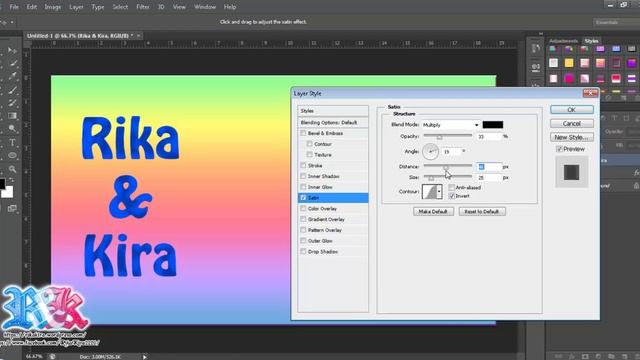Enable the Contour sub-option checkbox
The width and height of the screenshot is (640, 360).
310,144
